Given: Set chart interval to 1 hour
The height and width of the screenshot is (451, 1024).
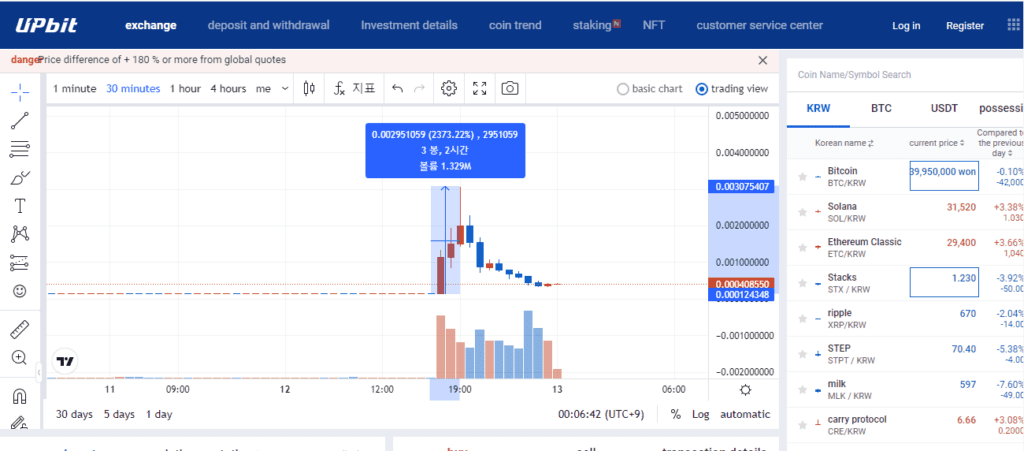Looking at the screenshot, I should pos(185,89).
